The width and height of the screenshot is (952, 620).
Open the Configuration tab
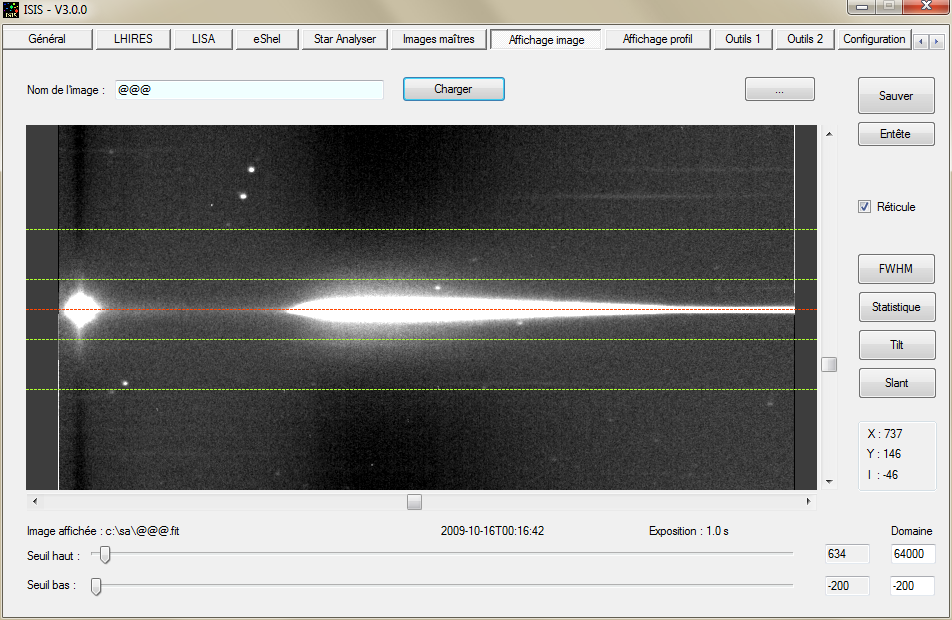point(873,39)
